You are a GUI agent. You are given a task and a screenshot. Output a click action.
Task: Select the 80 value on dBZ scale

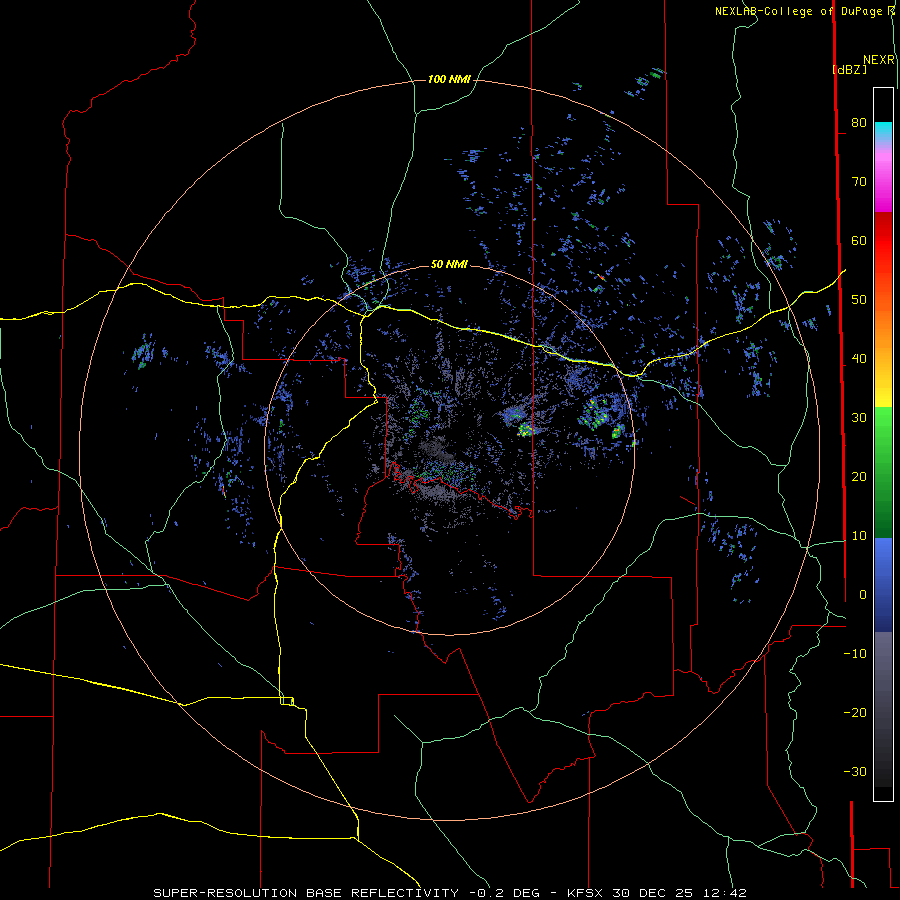tap(859, 123)
